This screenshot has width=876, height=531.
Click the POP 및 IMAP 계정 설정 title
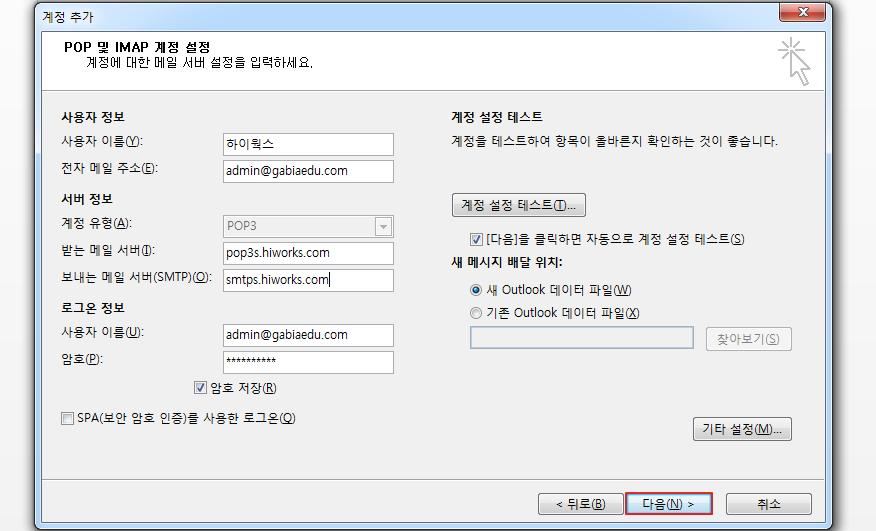click(x=137, y=47)
